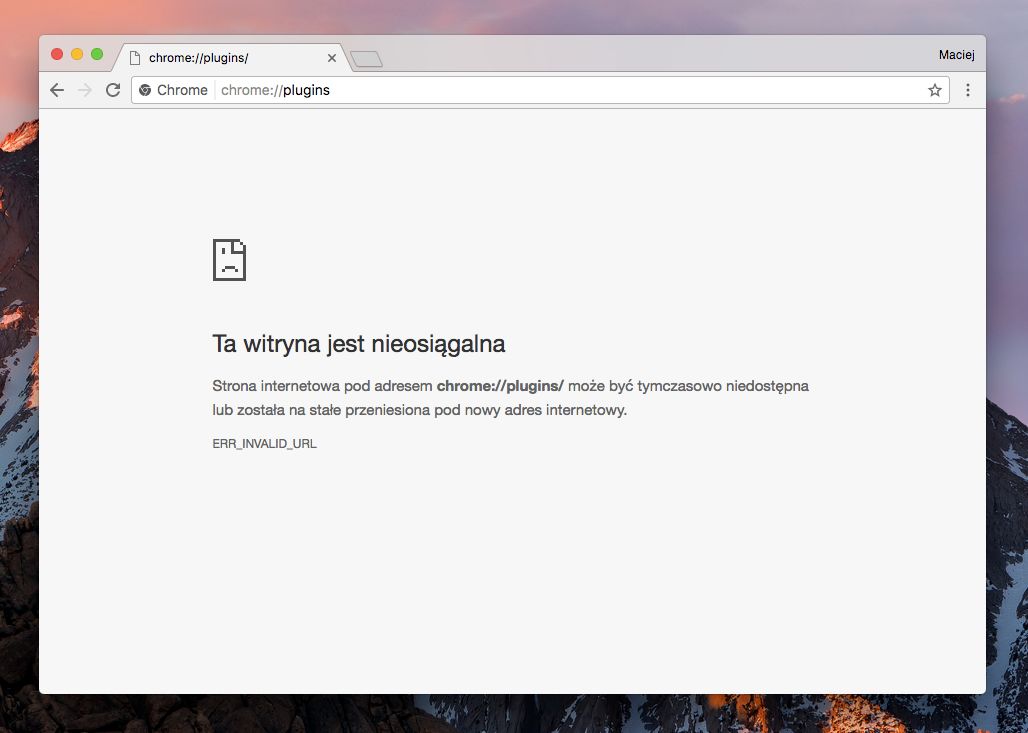Close the chrome://plugins/ tab
Viewport: 1028px width, 733px height.
(332, 58)
